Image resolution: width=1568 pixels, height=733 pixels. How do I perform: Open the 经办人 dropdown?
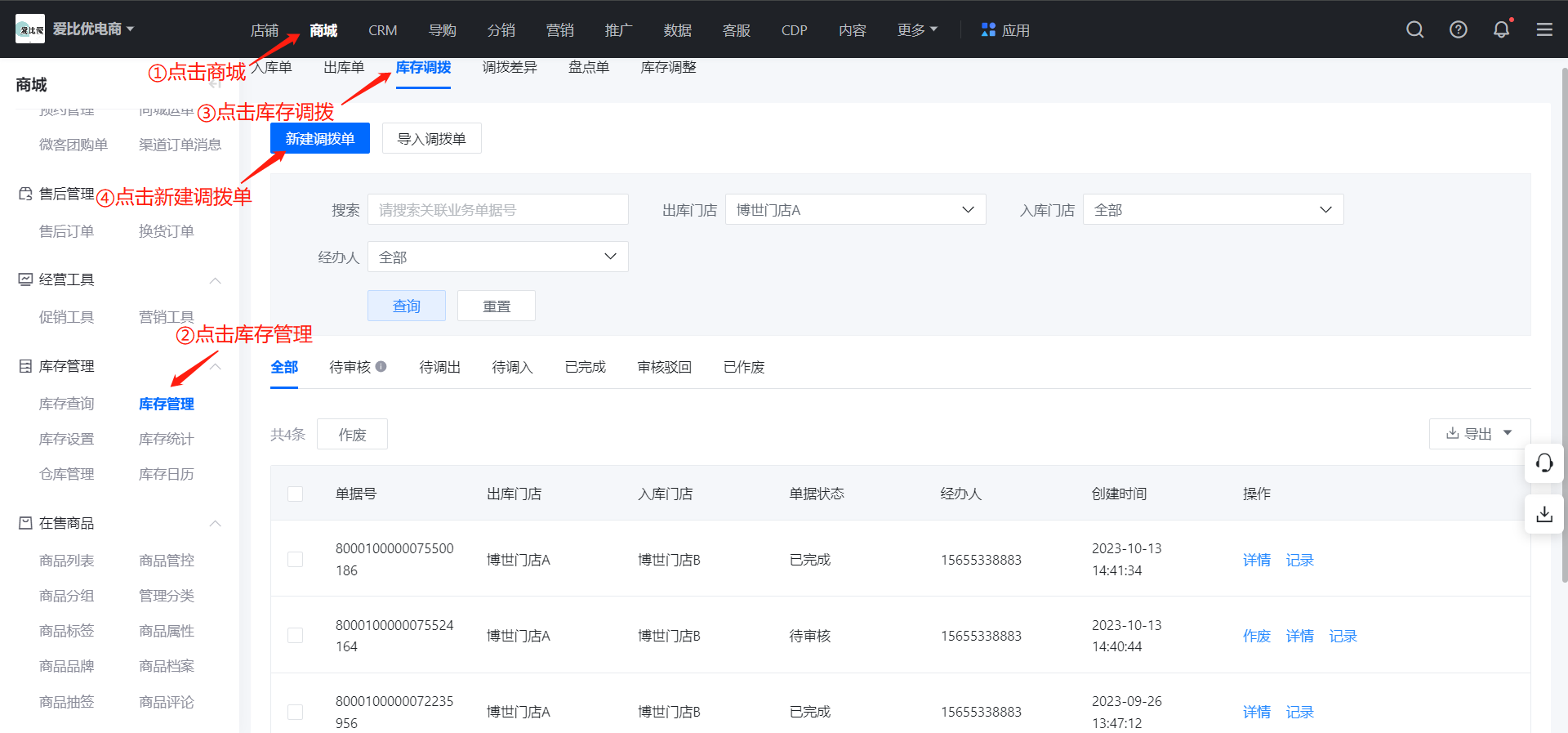(x=498, y=257)
